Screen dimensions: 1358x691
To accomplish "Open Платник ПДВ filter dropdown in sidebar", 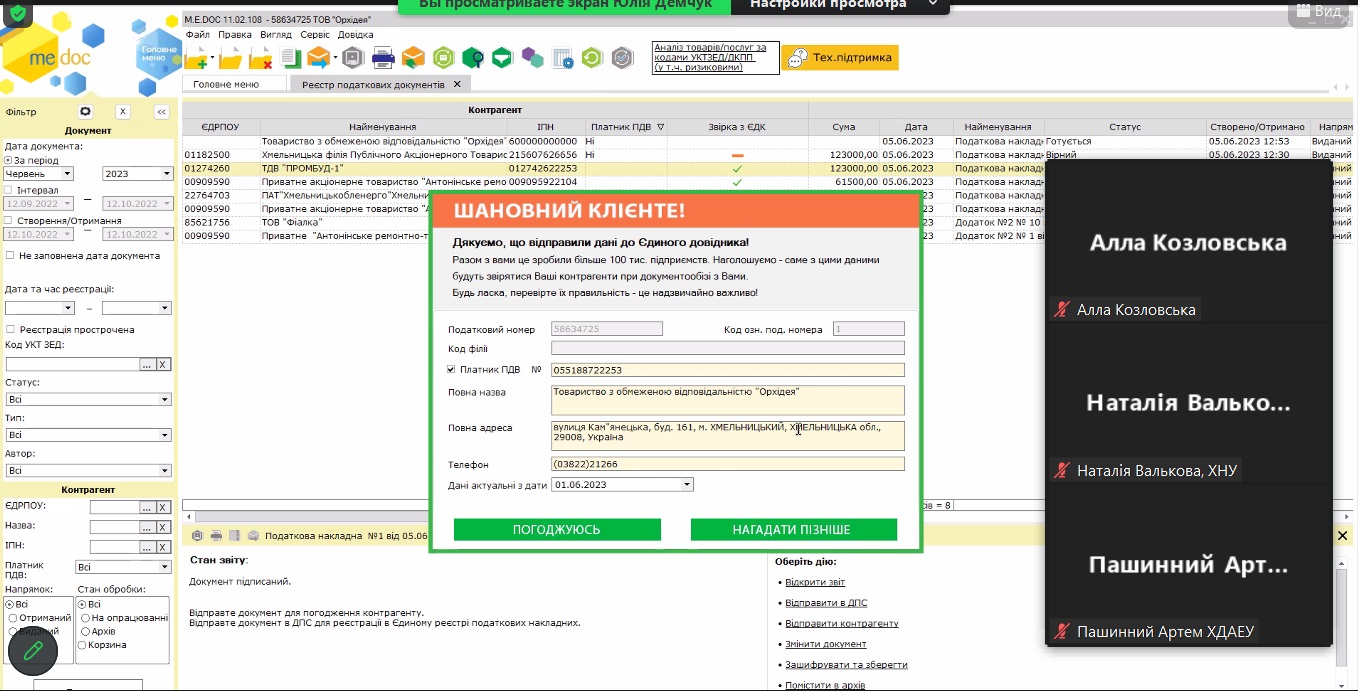I will (x=165, y=567).
